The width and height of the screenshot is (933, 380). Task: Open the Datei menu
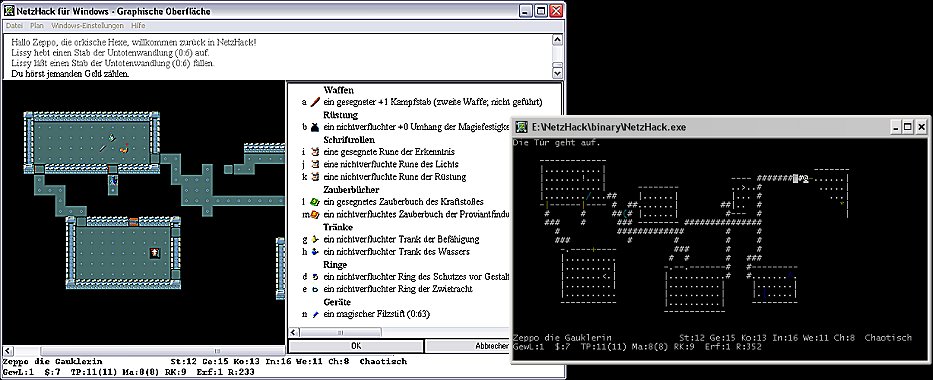pos(14,26)
